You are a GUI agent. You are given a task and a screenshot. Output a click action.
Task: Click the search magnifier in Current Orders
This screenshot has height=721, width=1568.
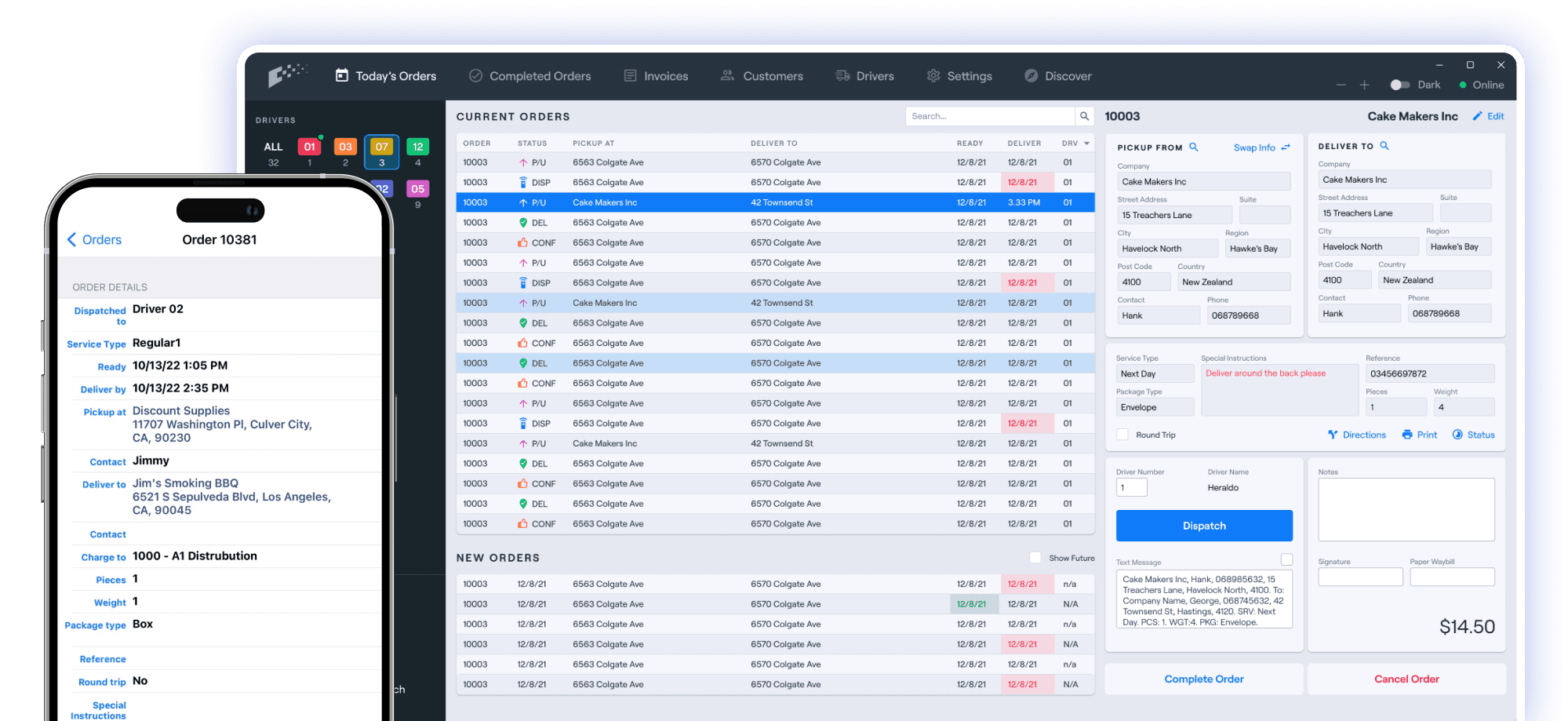pos(1084,116)
